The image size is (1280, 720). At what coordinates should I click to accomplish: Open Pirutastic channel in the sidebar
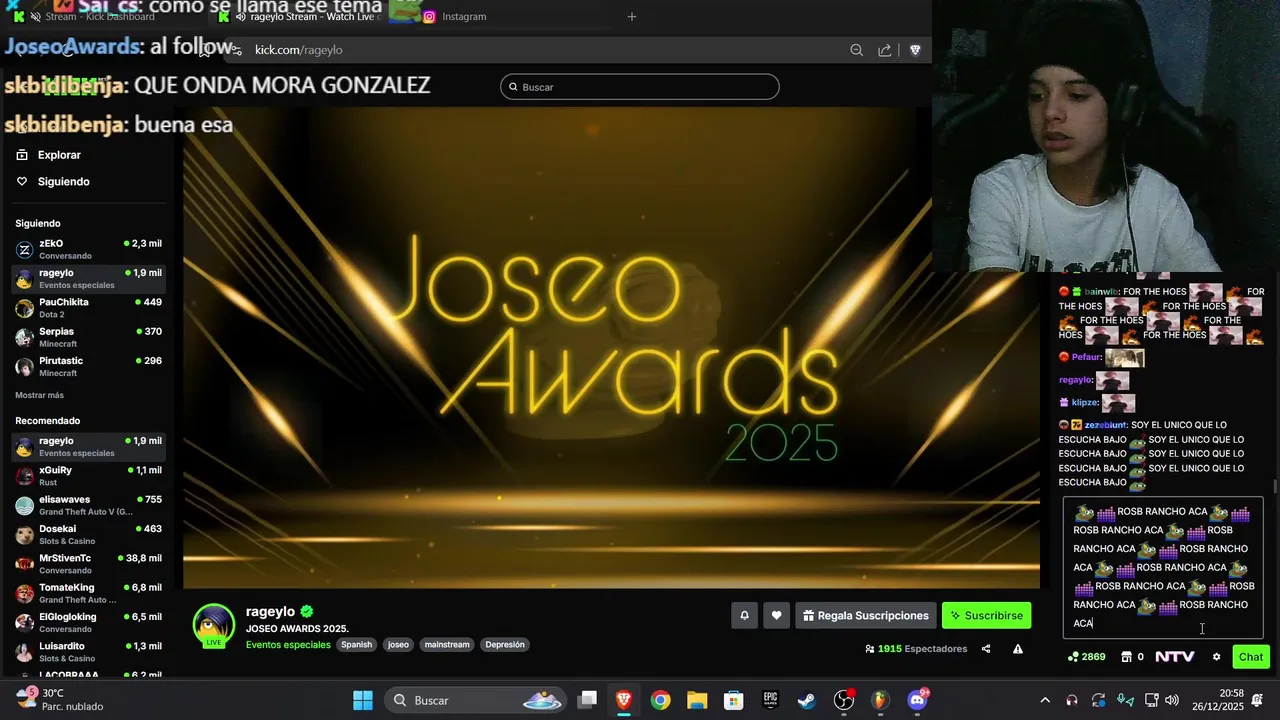(89, 366)
